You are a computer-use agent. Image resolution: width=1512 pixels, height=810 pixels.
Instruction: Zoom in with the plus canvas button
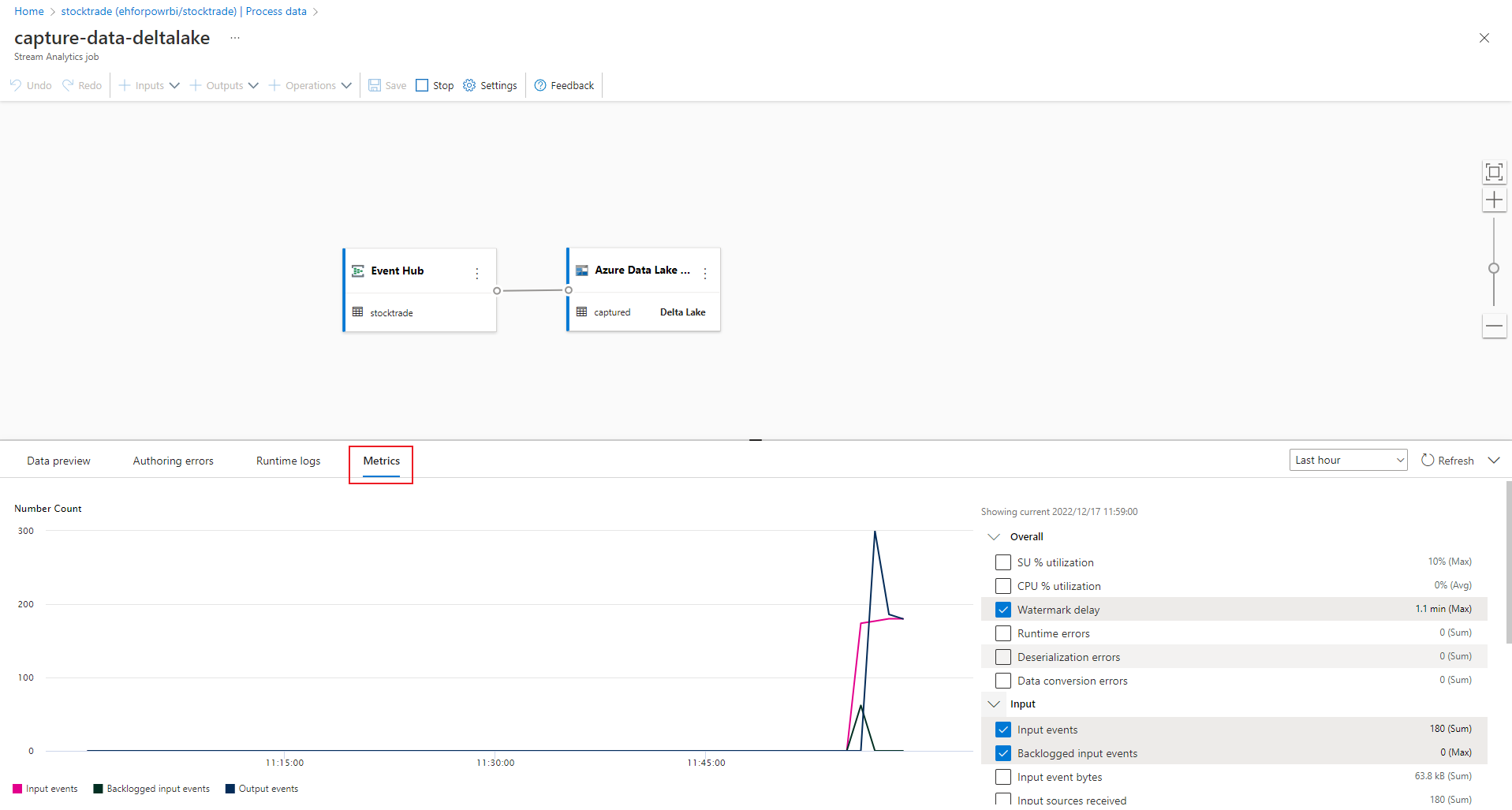tap(1494, 200)
